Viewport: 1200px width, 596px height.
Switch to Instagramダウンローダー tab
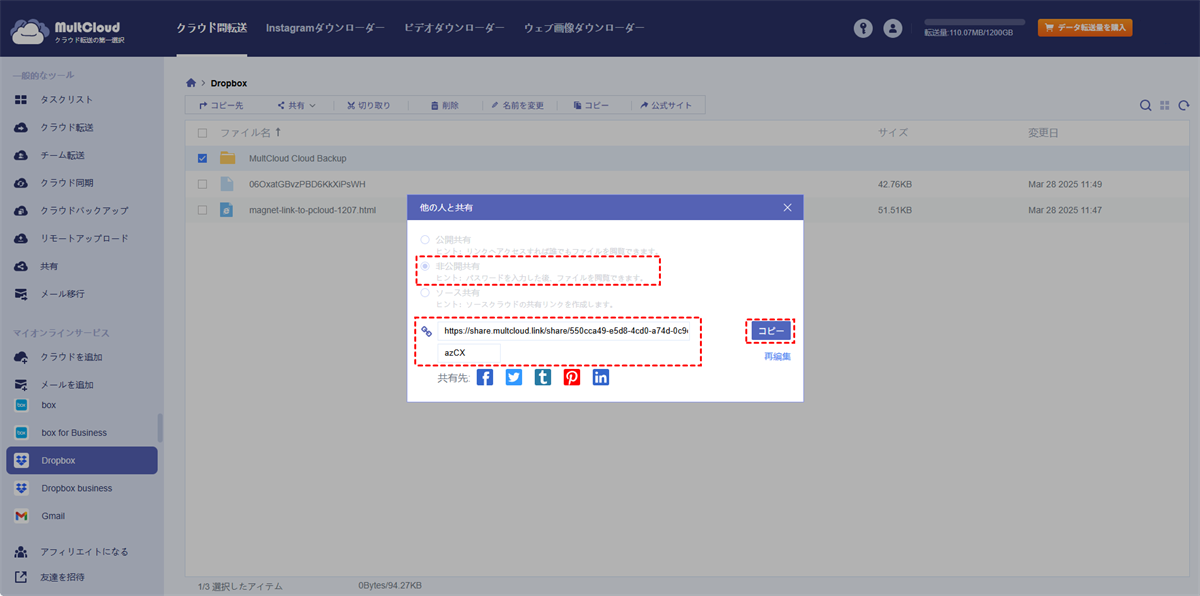(x=325, y=29)
